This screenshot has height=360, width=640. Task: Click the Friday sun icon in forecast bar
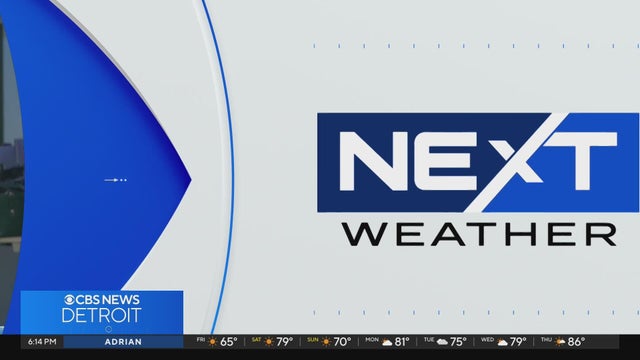click(x=212, y=342)
